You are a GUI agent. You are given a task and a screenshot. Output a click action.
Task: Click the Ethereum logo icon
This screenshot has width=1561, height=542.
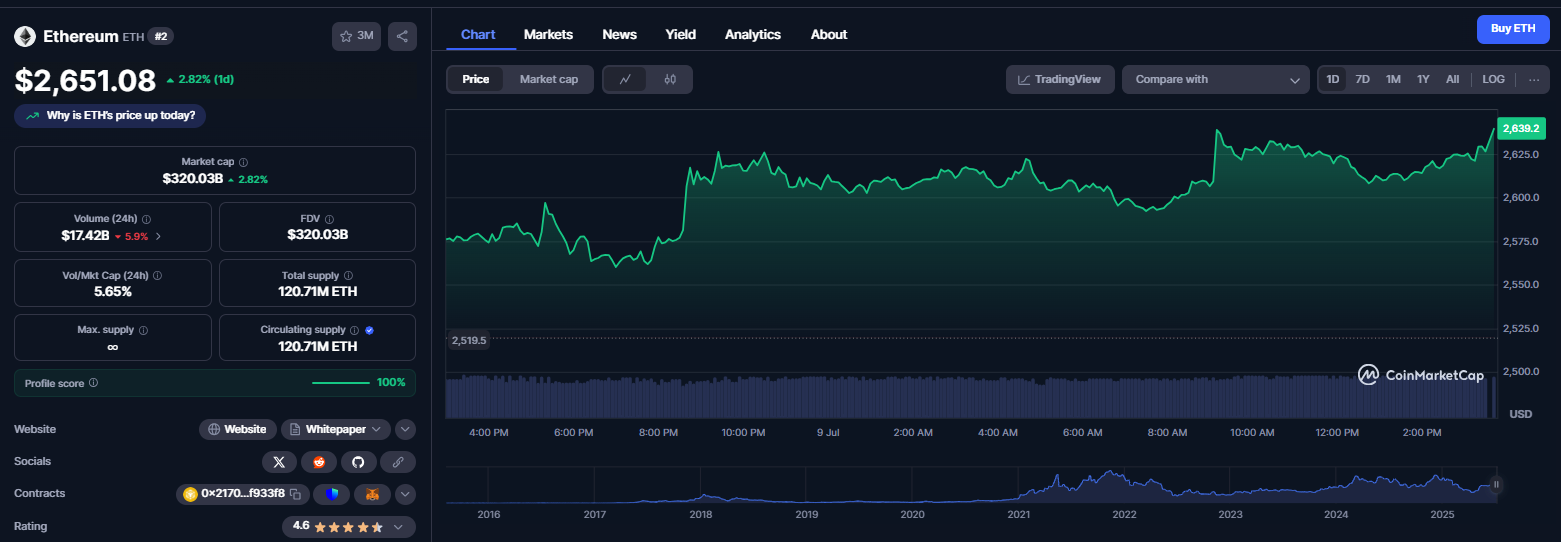coord(25,36)
